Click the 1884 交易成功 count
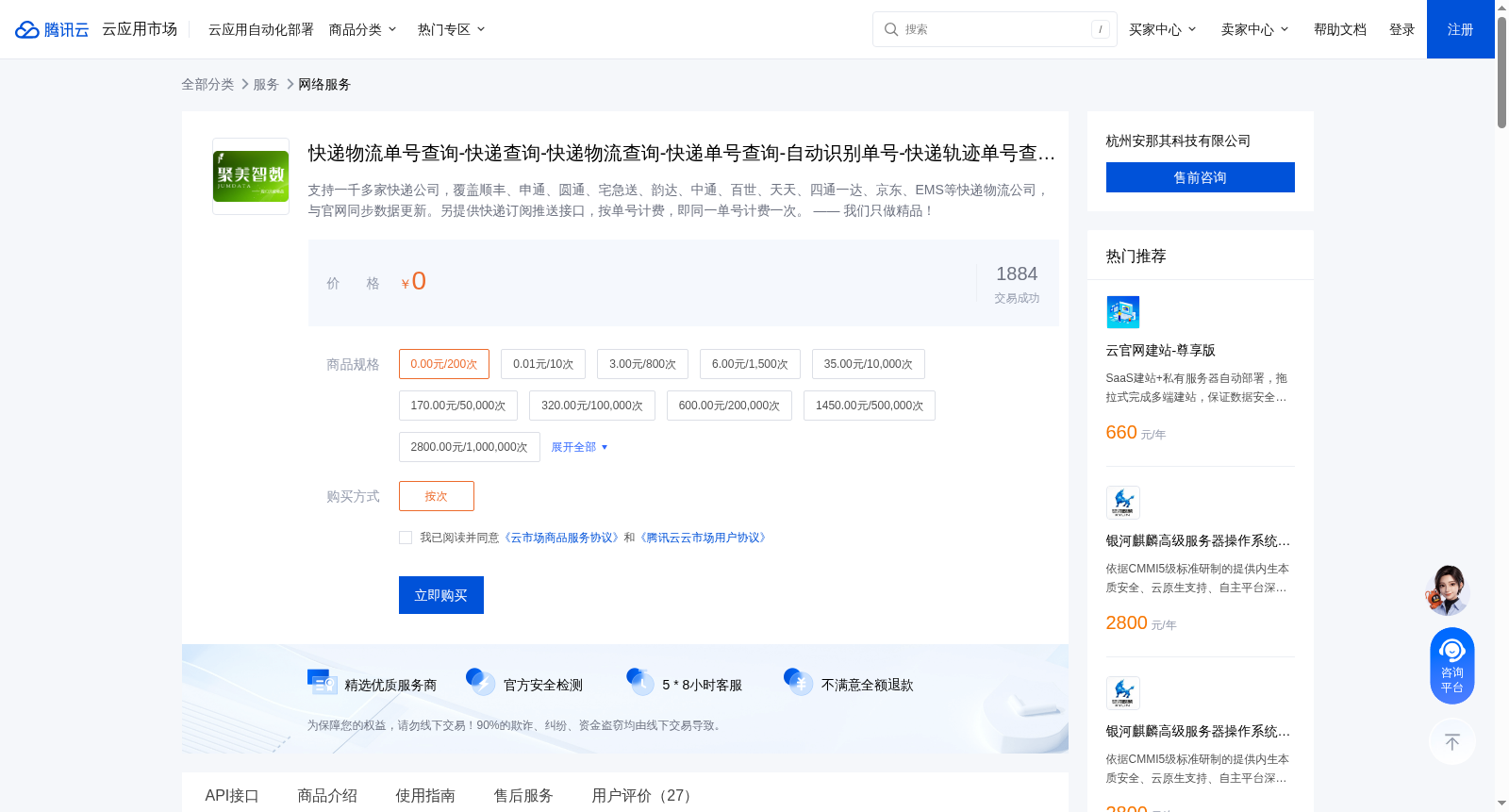 tap(1017, 284)
